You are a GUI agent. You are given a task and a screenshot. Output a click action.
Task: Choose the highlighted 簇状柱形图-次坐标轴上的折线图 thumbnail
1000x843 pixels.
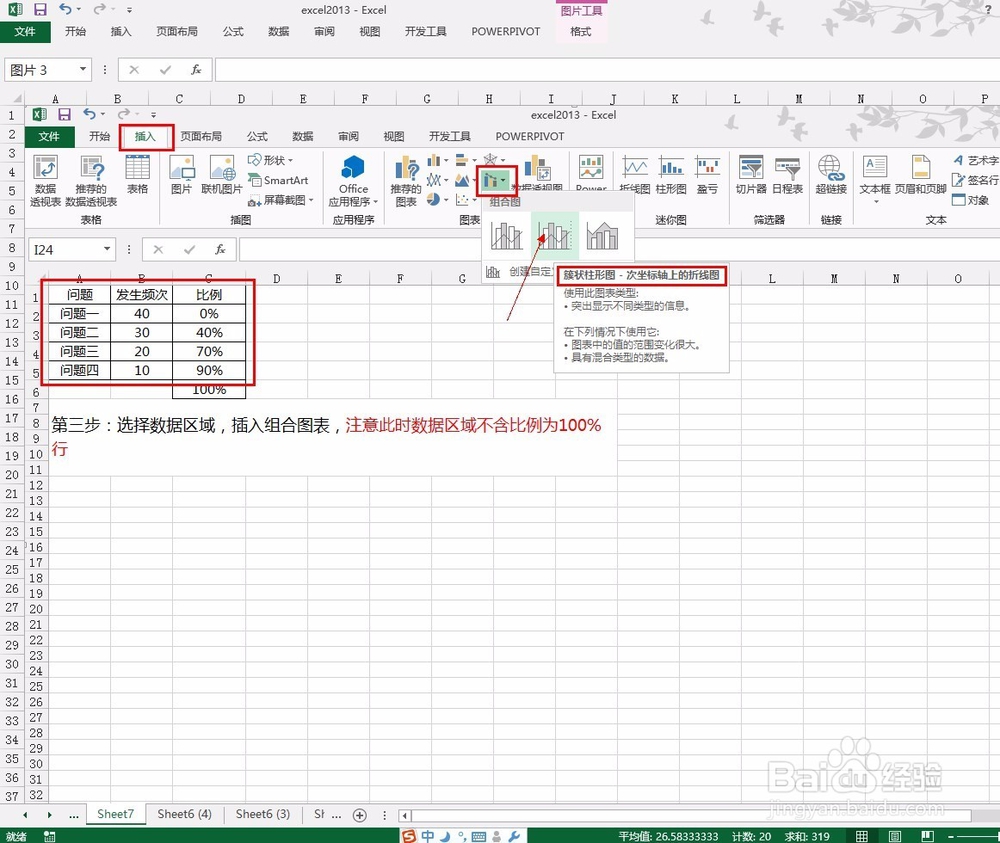[x=554, y=235]
